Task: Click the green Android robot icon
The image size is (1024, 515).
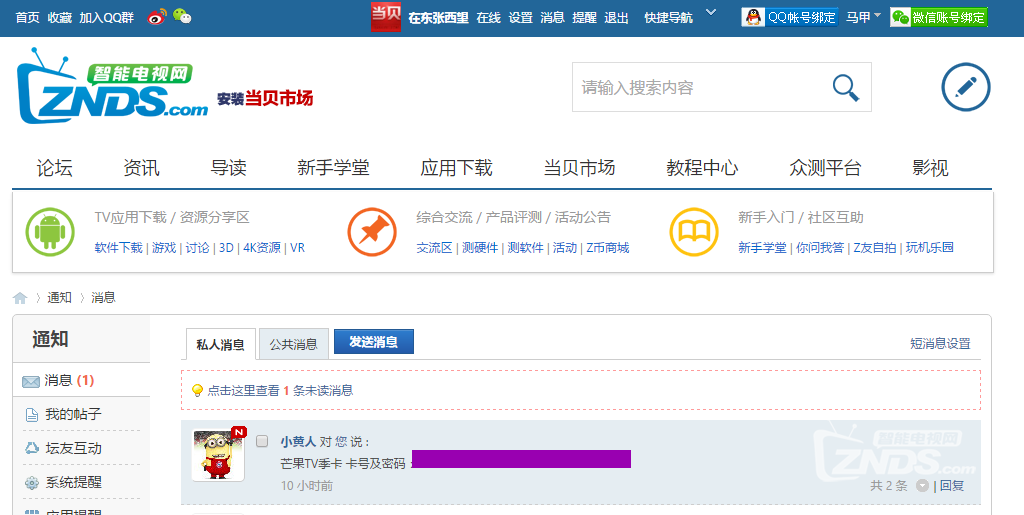Action: (x=50, y=232)
